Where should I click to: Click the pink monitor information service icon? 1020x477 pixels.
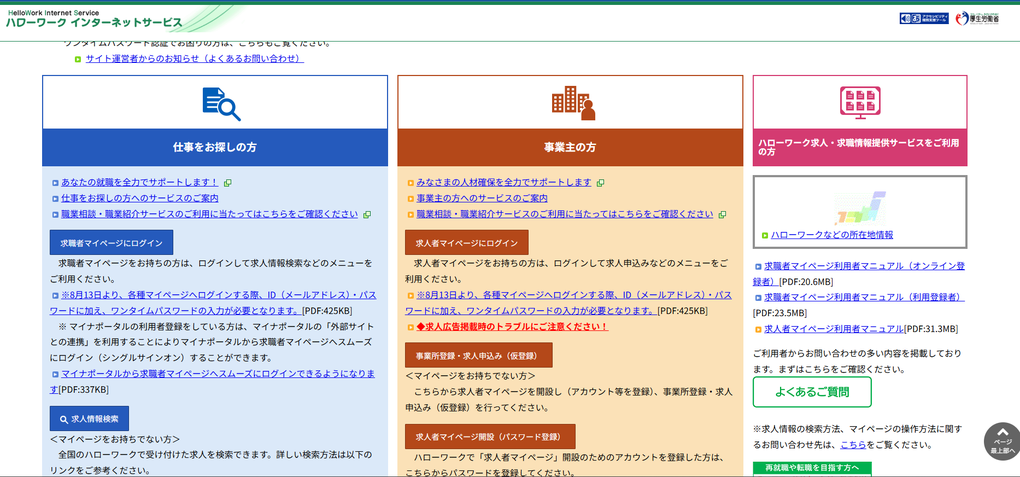[859, 102]
